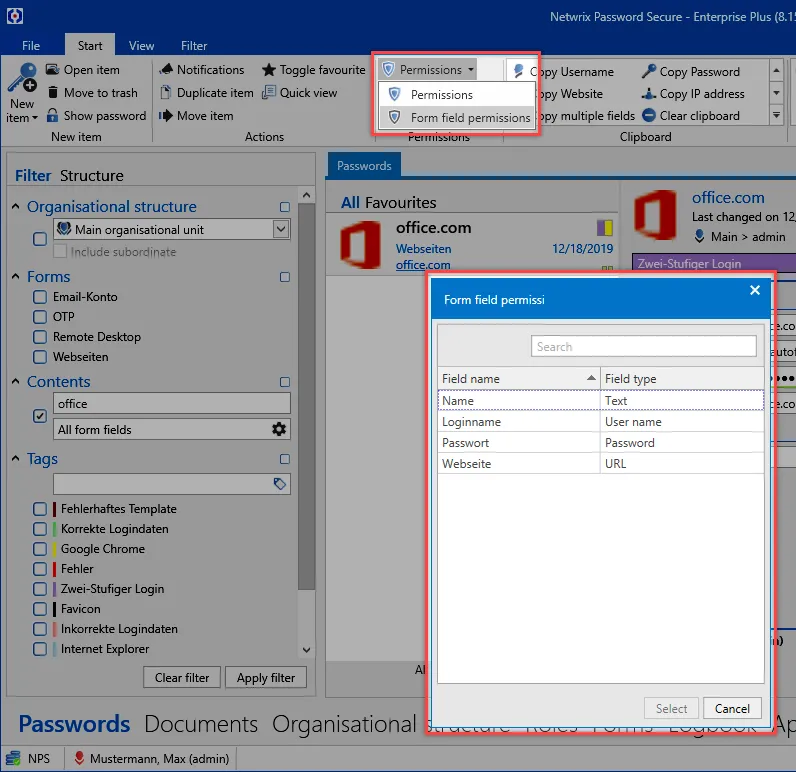Click the tag icon in Tags field
The width and height of the screenshot is (796, 772).
click(279, 484)
